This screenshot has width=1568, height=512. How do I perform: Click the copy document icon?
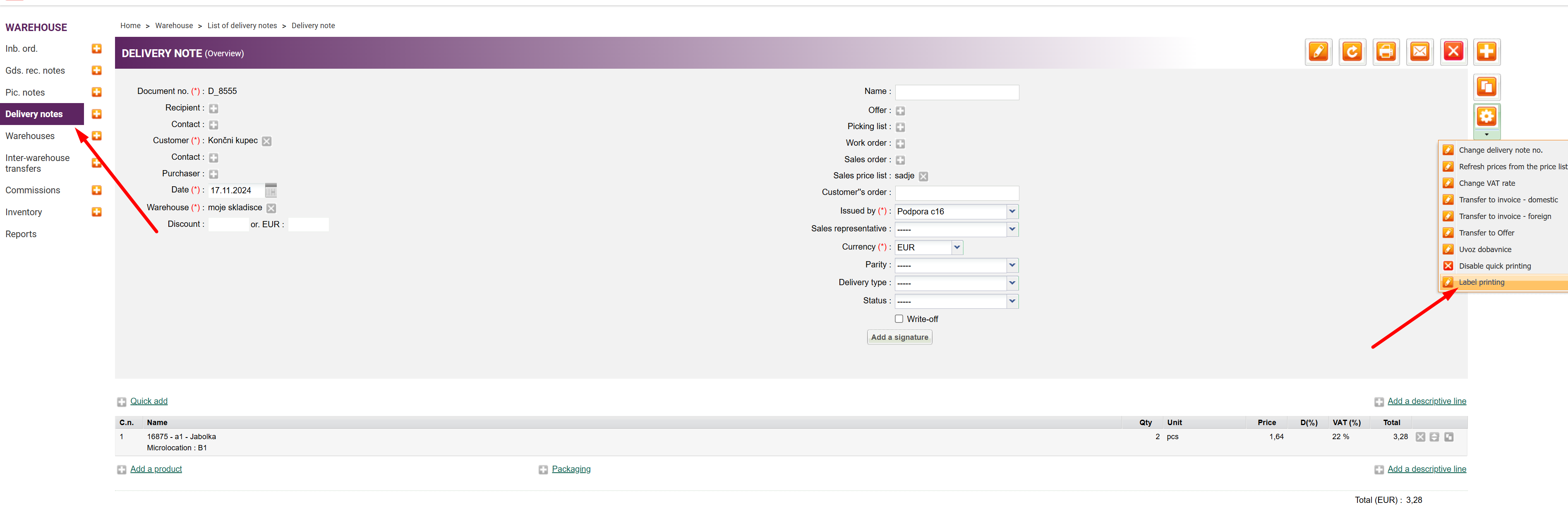pos(1486,87)
